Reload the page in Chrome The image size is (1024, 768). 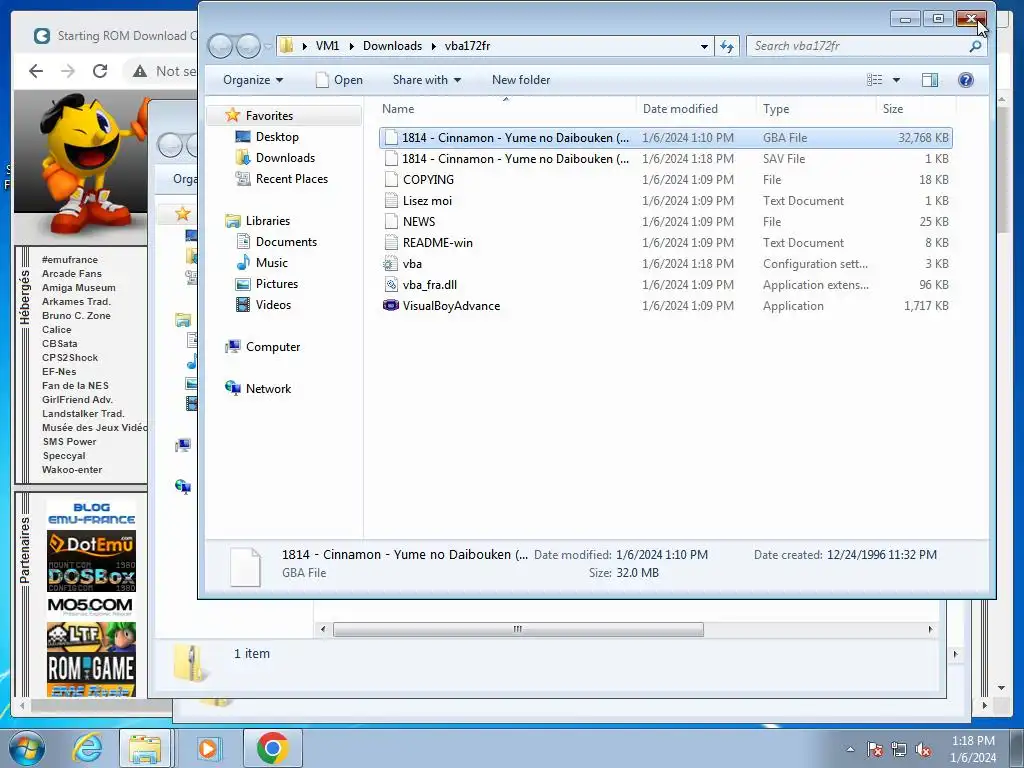point(100,71)
